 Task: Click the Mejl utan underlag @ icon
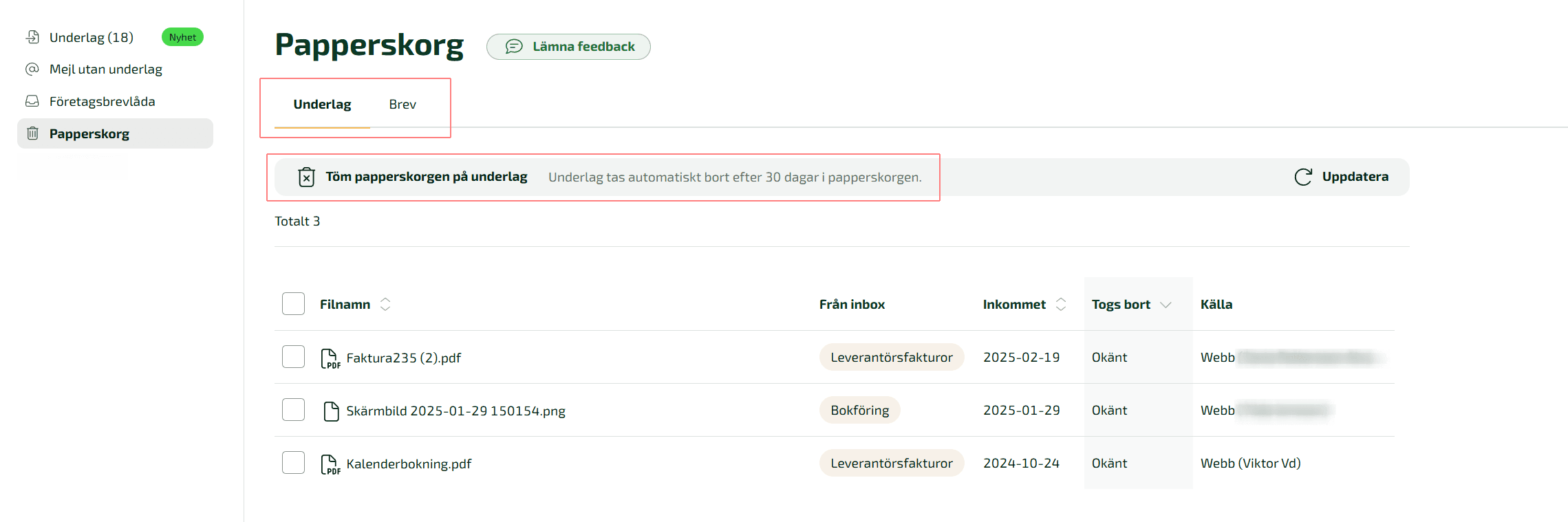(x=32, y=69)
